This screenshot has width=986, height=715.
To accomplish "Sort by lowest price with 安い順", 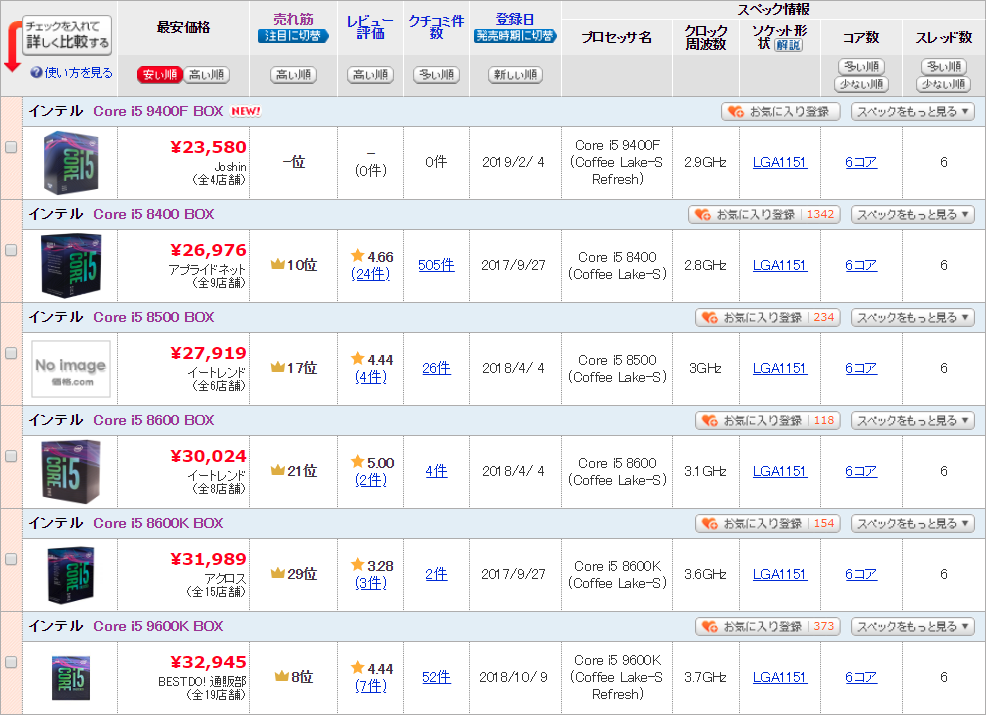I will pyautogui.click(x=160, y=75).
